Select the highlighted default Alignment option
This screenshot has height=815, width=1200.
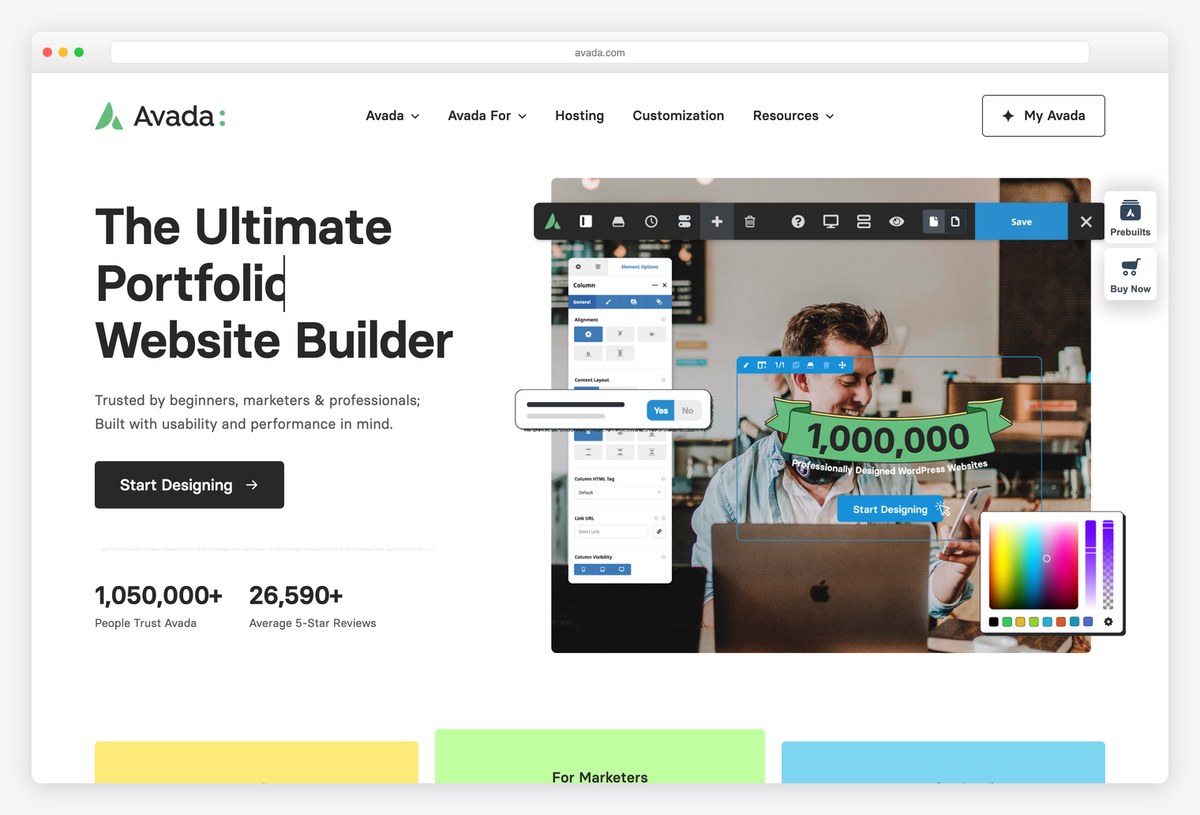click(588, 334)
